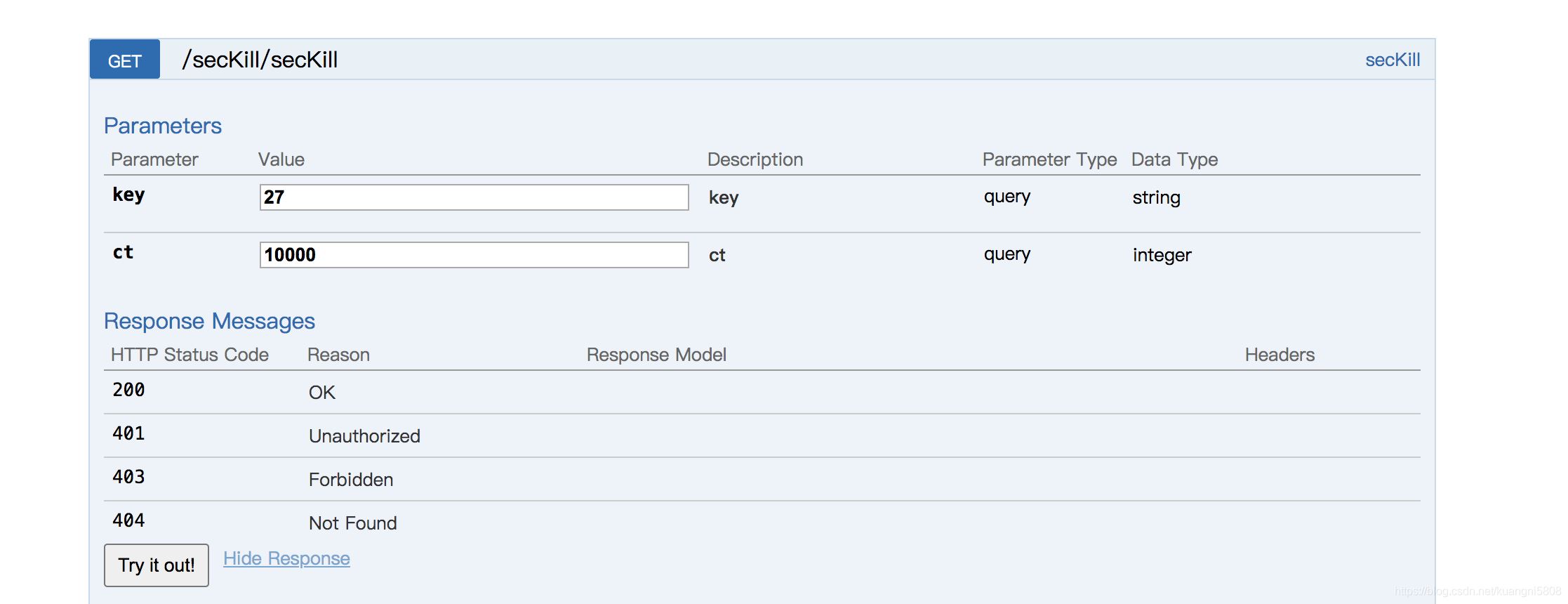
Task: Click the Response Model column header
Action: tap(656, 355)
